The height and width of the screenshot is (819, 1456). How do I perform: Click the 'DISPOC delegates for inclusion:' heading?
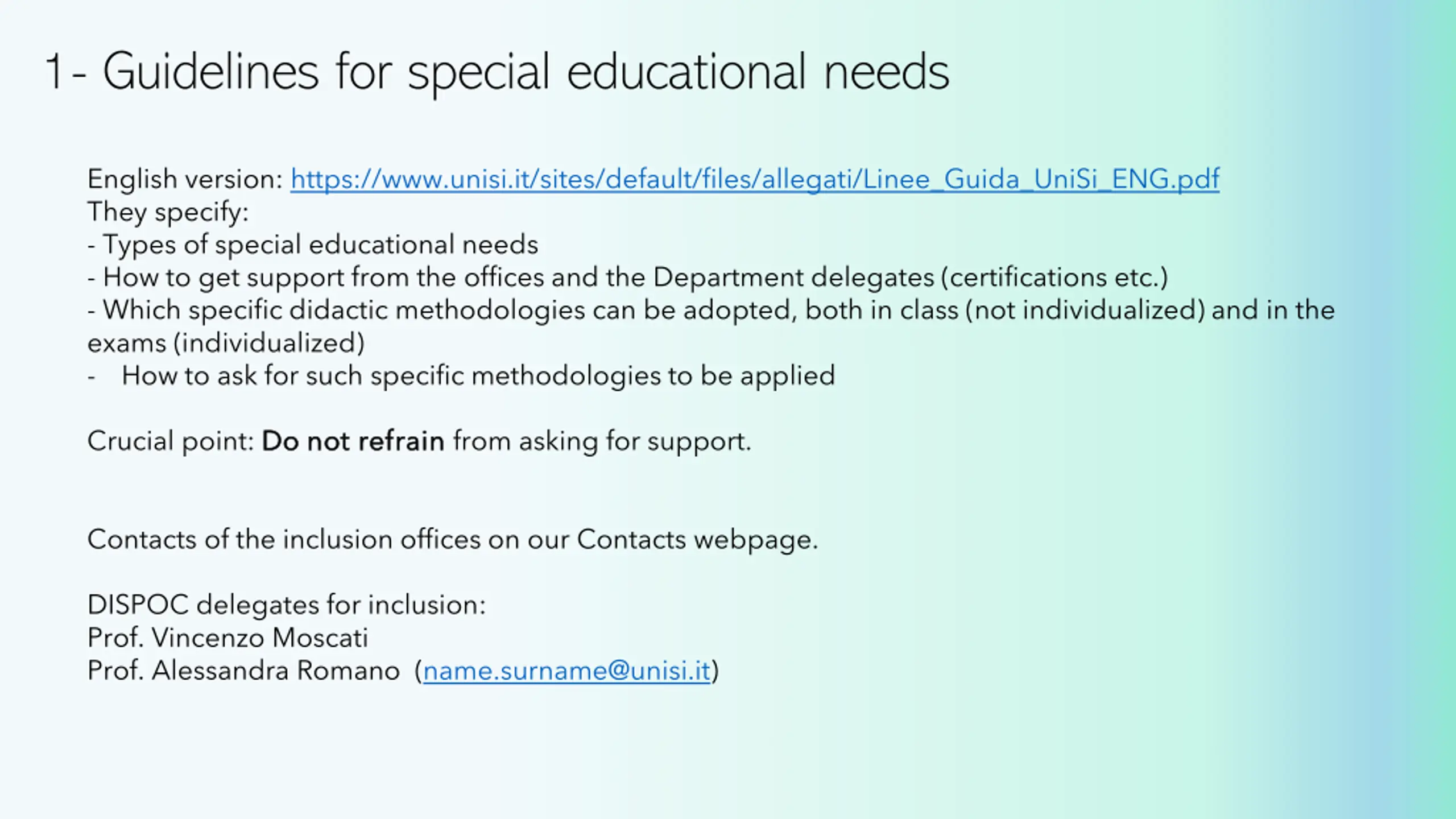pyautogui.click(x=286, y=605)
